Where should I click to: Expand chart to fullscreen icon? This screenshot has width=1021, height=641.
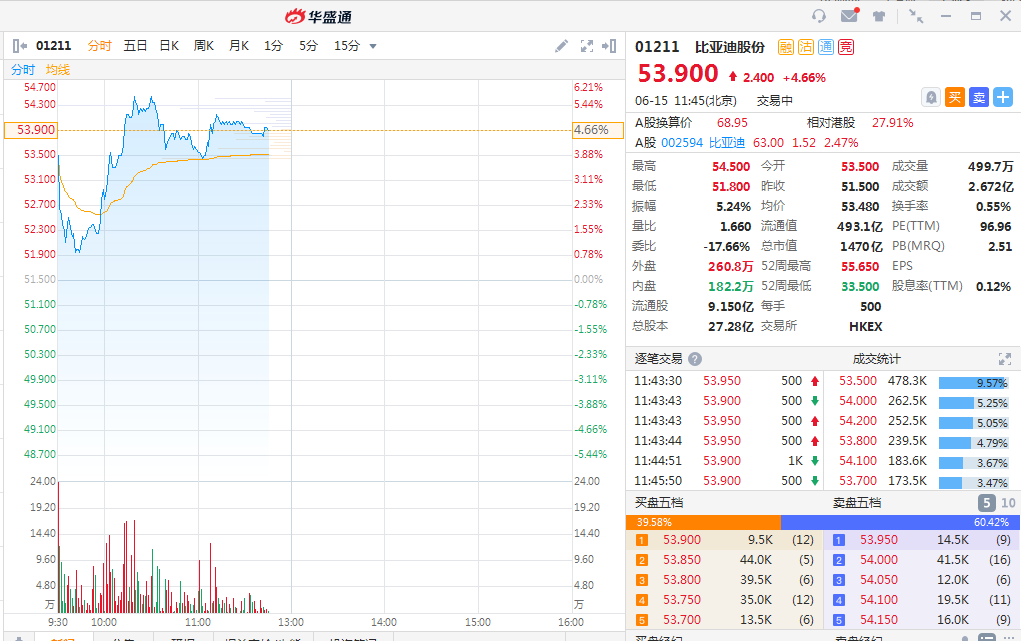pyautogui.click(x=587, y=46)
